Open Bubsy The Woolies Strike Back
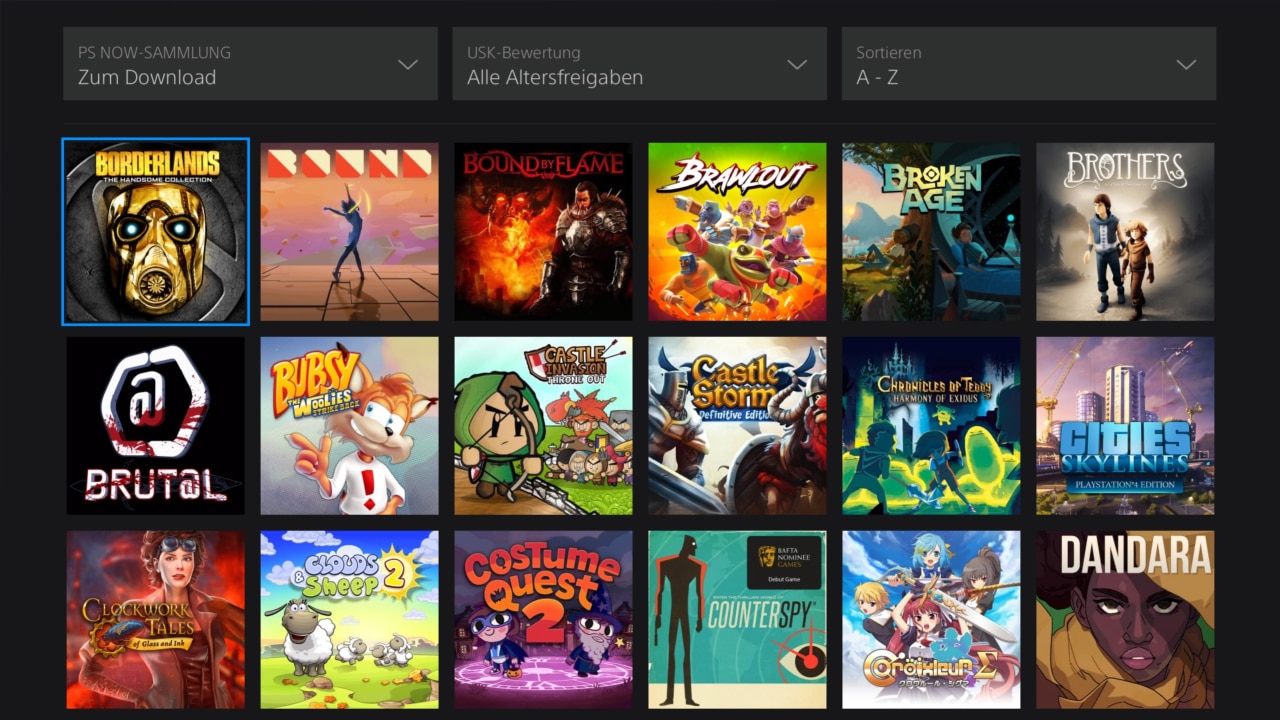The height and width of the screenshot is (720, 1280). tap(349, 426)
